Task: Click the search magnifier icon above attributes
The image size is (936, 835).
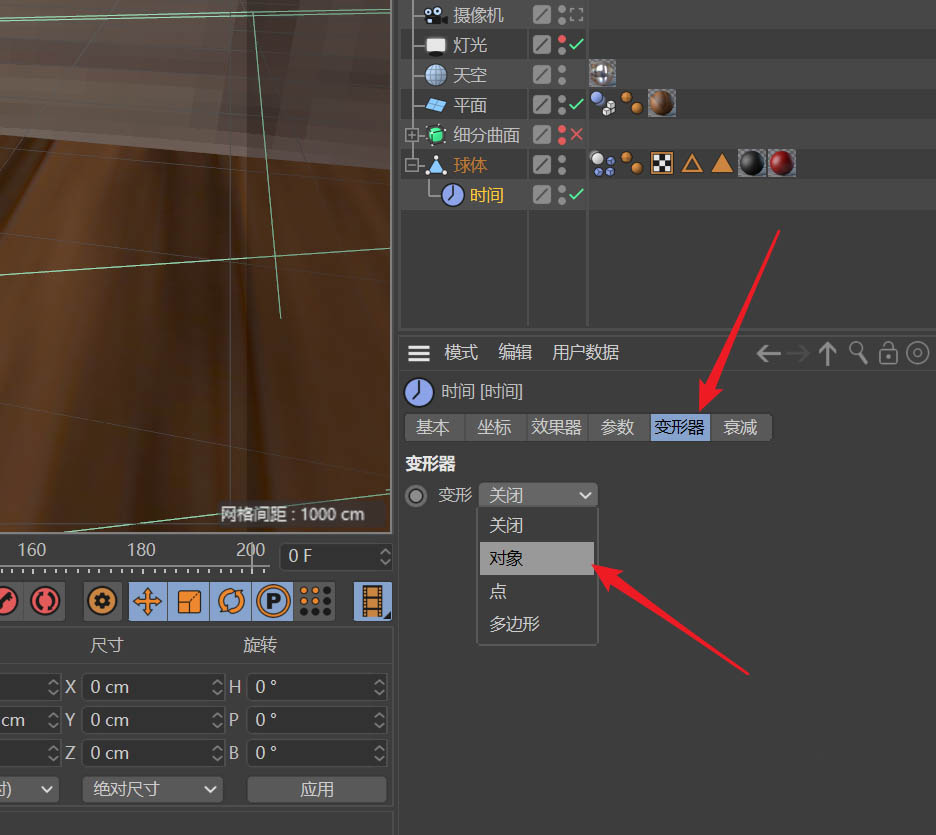Action: (x=858, y=353)
